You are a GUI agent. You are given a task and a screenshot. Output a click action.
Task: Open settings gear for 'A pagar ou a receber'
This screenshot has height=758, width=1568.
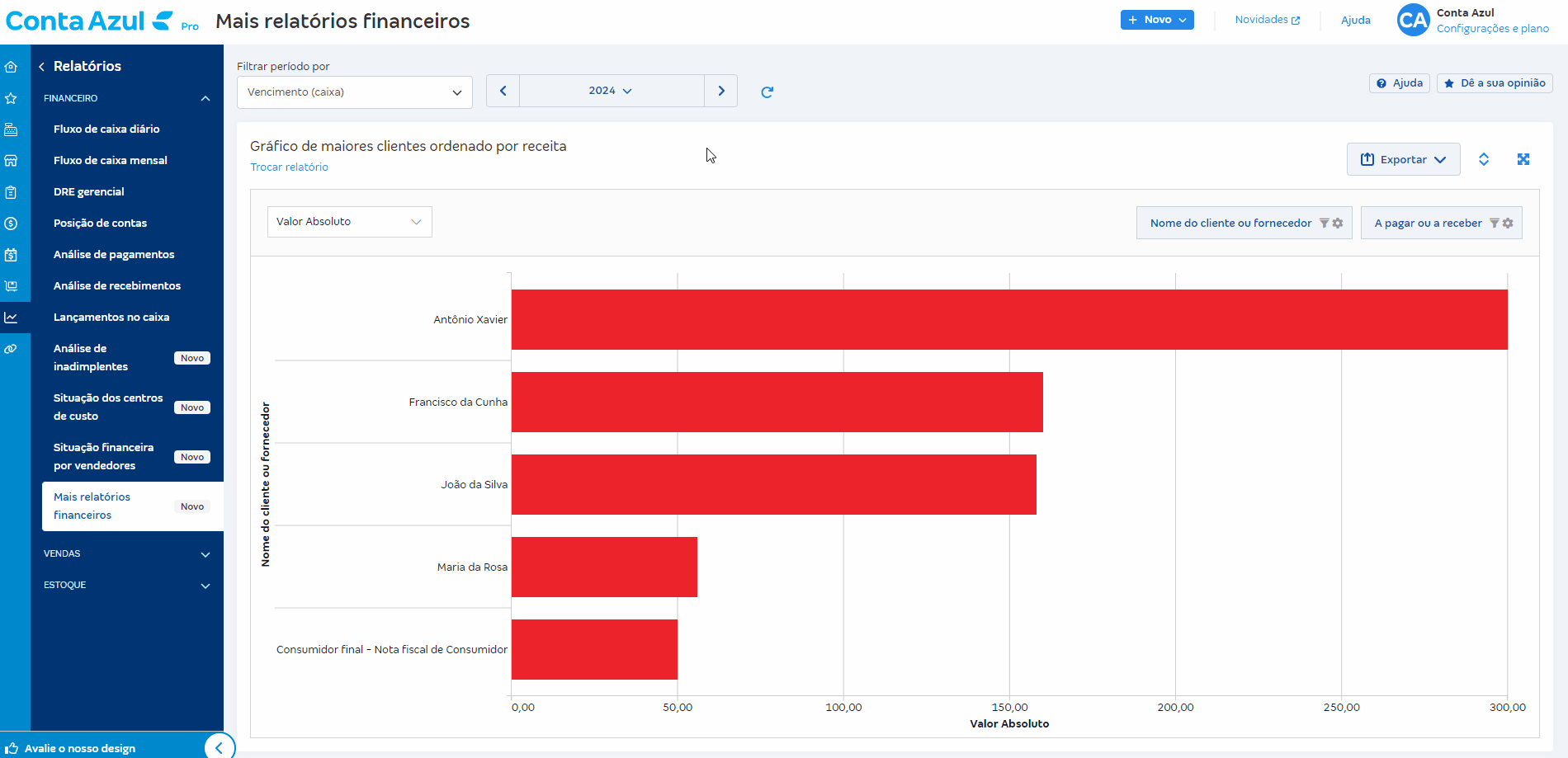click(1508, 224)
